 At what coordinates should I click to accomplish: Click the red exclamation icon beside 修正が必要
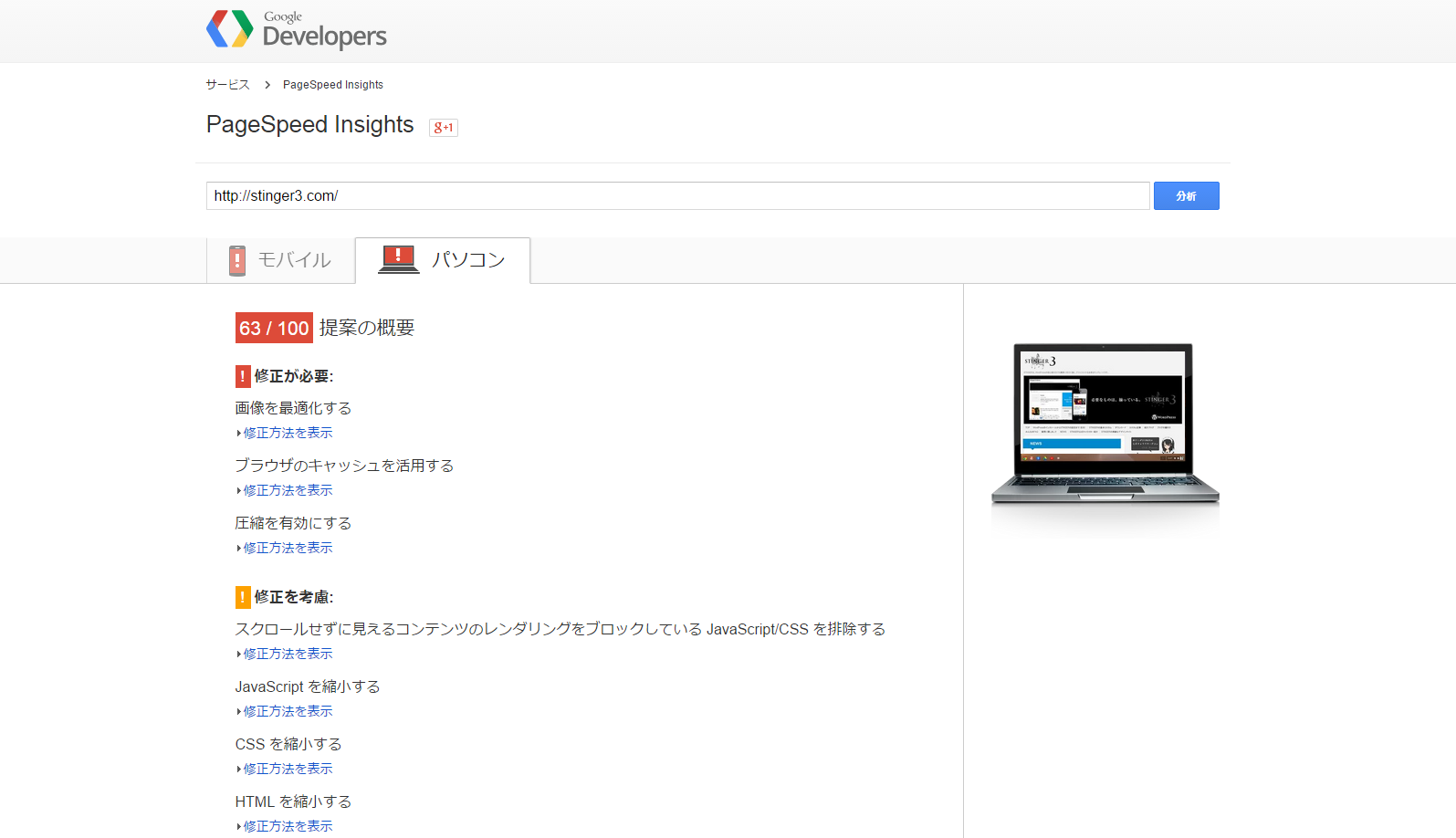click(x=243, y=376)
